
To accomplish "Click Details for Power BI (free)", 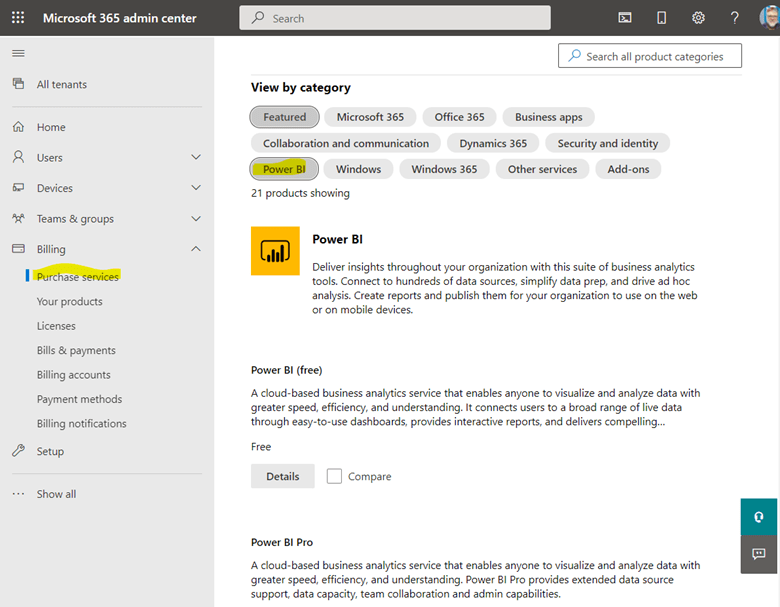I will click(282, 476).
